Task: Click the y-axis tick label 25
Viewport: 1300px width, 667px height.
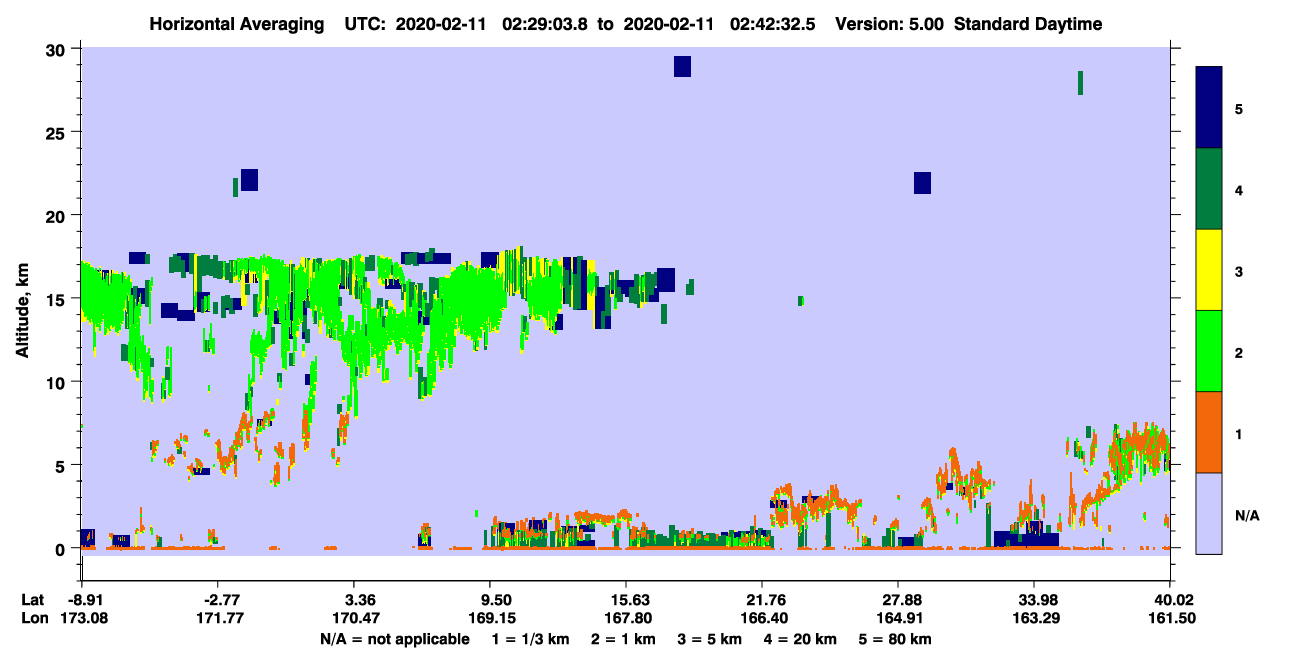Action: (57, 132)
